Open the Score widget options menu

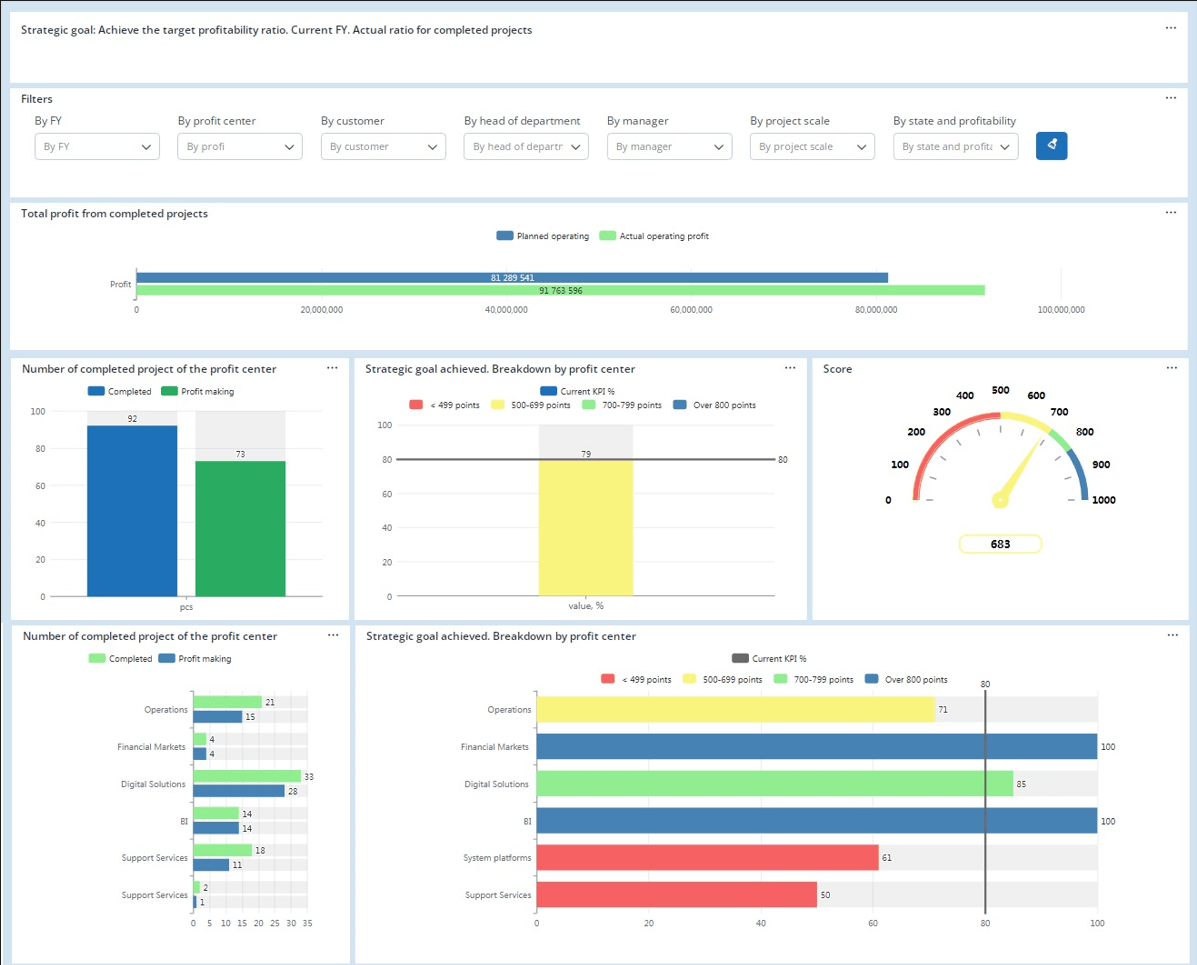[x=1171, y=368]
